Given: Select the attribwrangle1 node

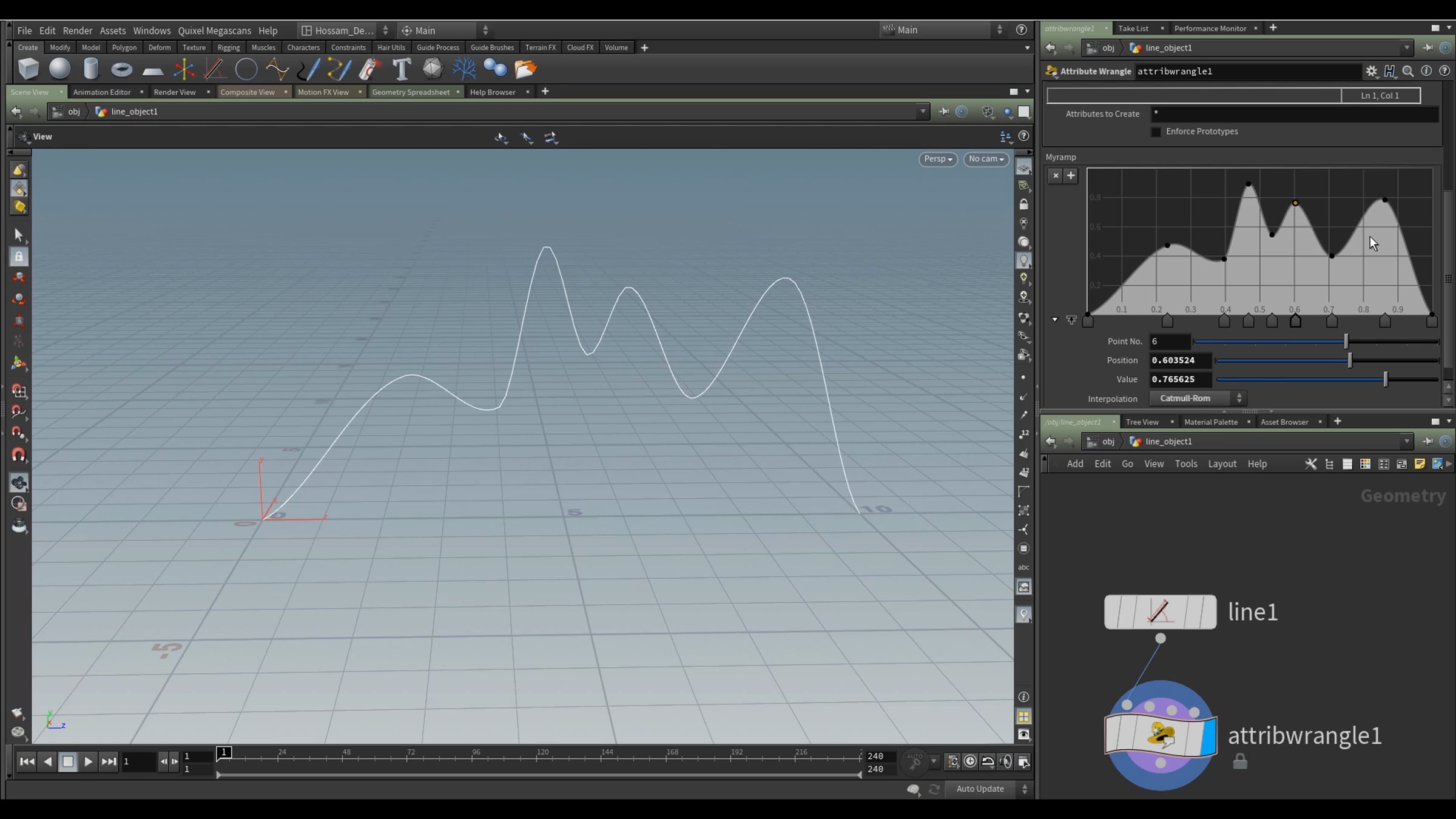Looking at the screenshot, I should (1160, 735).
